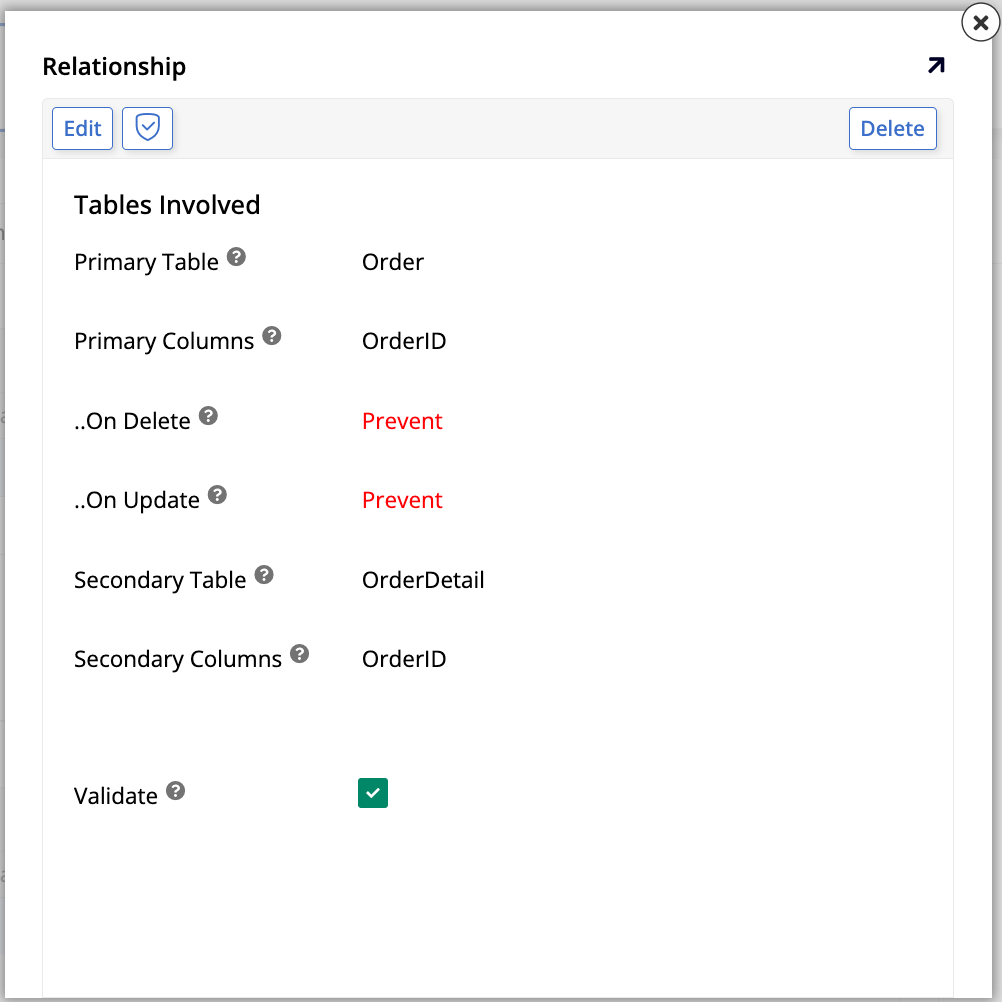Image resolution: width=1002 pixels, height=1002 pixels.
Task: Open the ..On Update help tooltip
Action: coord(217,494)
